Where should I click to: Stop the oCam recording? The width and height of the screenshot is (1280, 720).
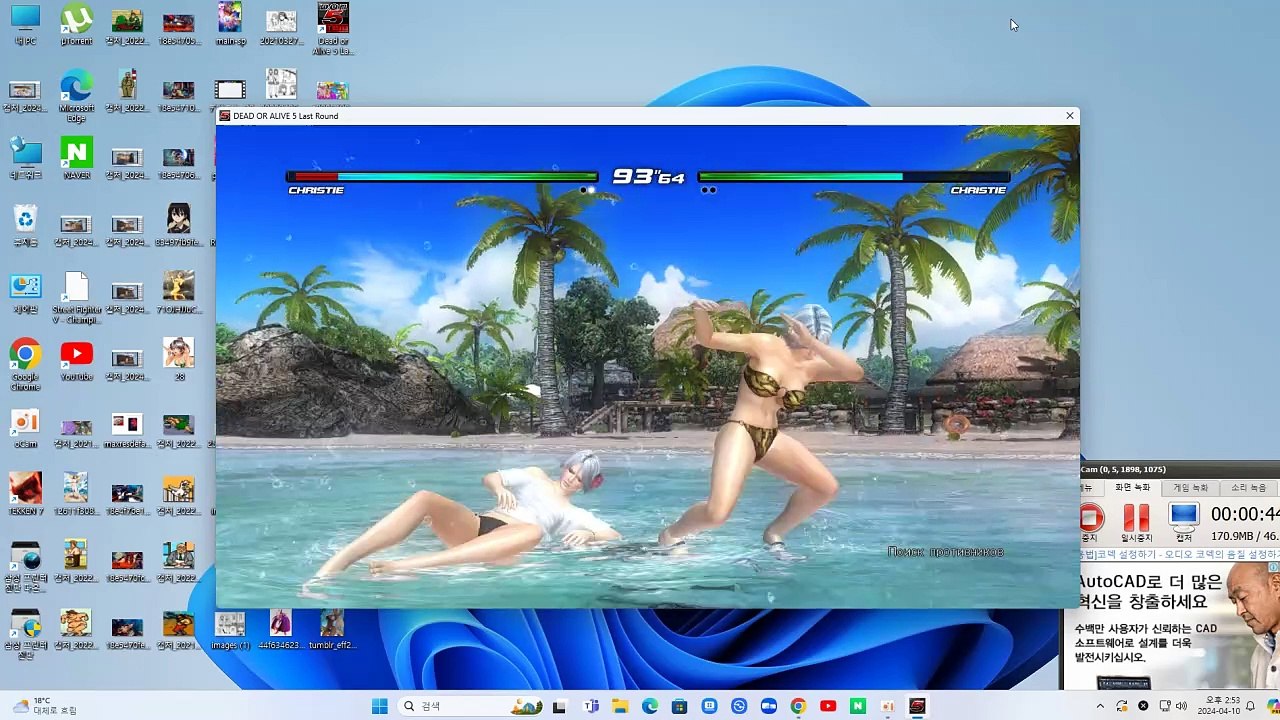1091,521
